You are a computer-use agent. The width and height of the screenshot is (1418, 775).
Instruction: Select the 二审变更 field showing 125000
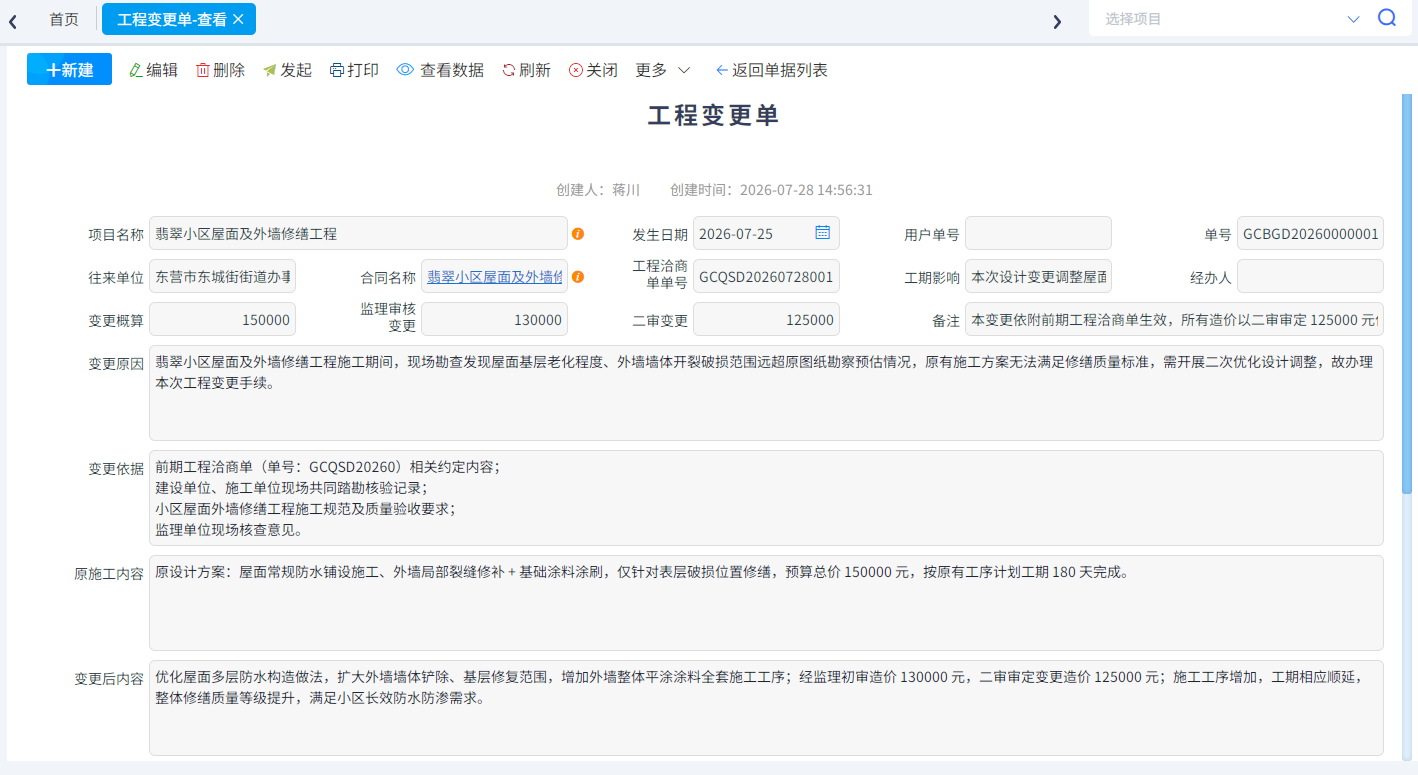click(766, 319)
